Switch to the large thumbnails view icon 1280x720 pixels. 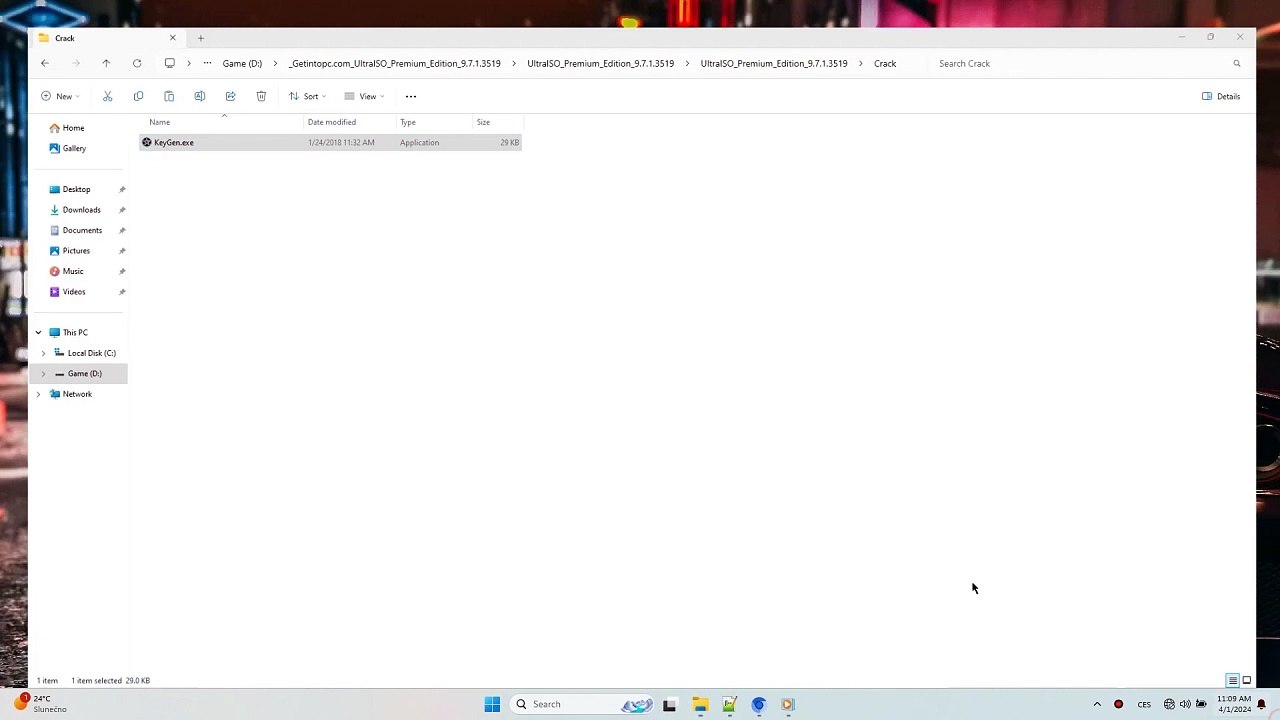[1247, 680]
